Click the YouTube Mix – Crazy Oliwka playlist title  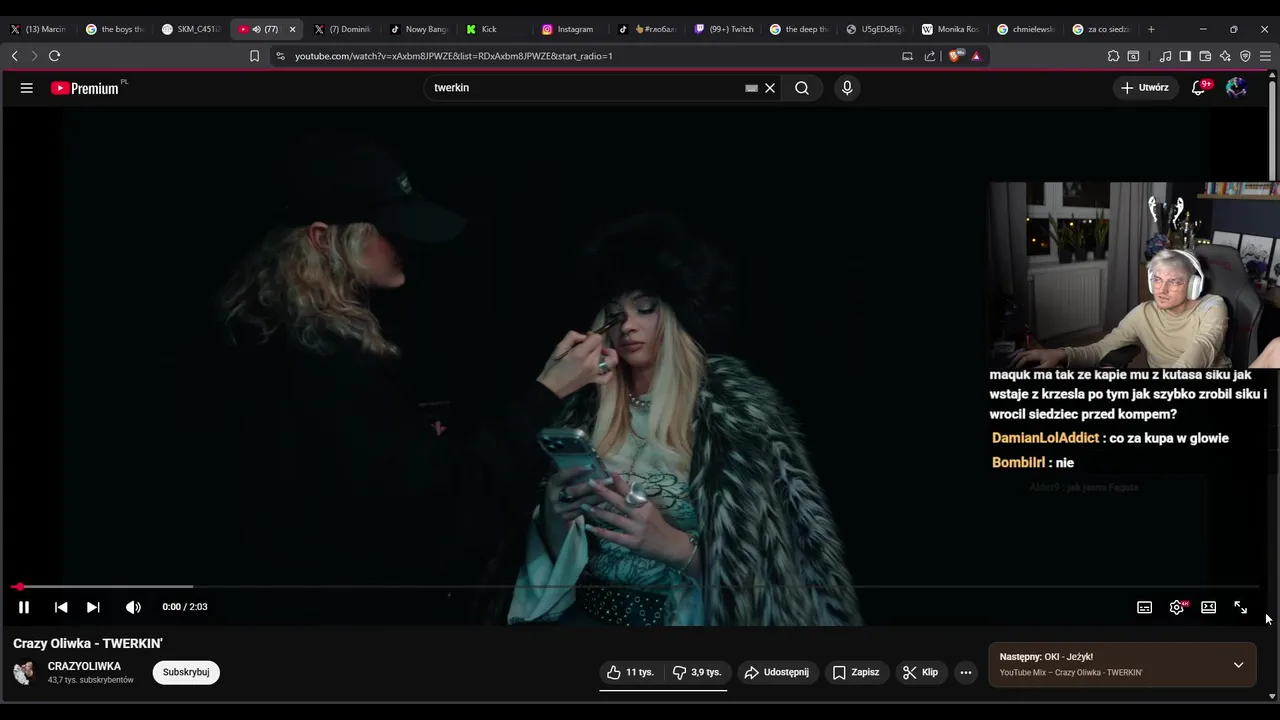pos(1071,673)
